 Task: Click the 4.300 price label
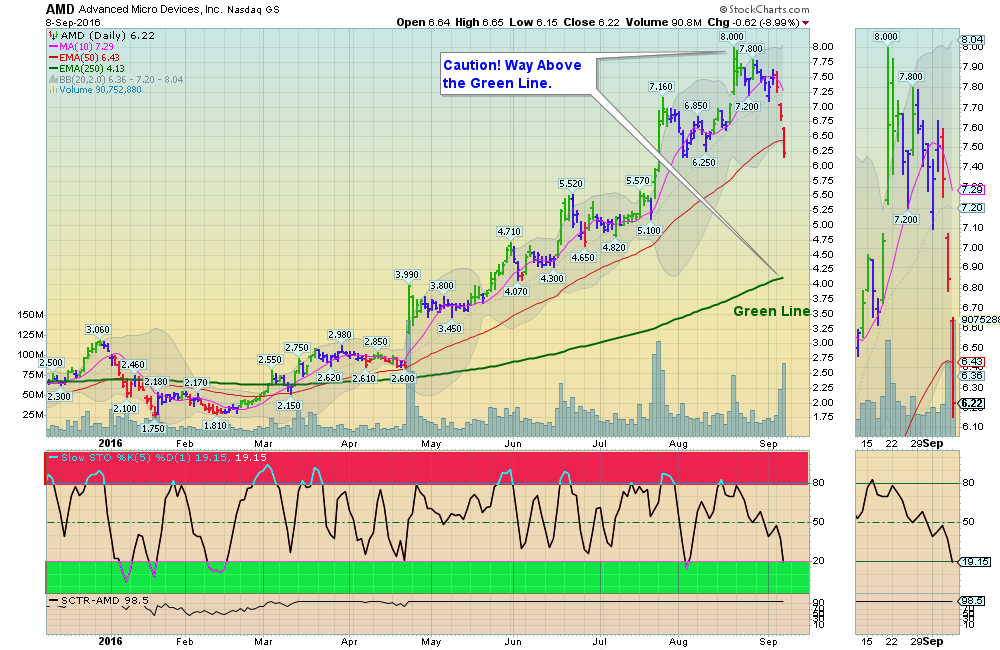coord(552,279)
